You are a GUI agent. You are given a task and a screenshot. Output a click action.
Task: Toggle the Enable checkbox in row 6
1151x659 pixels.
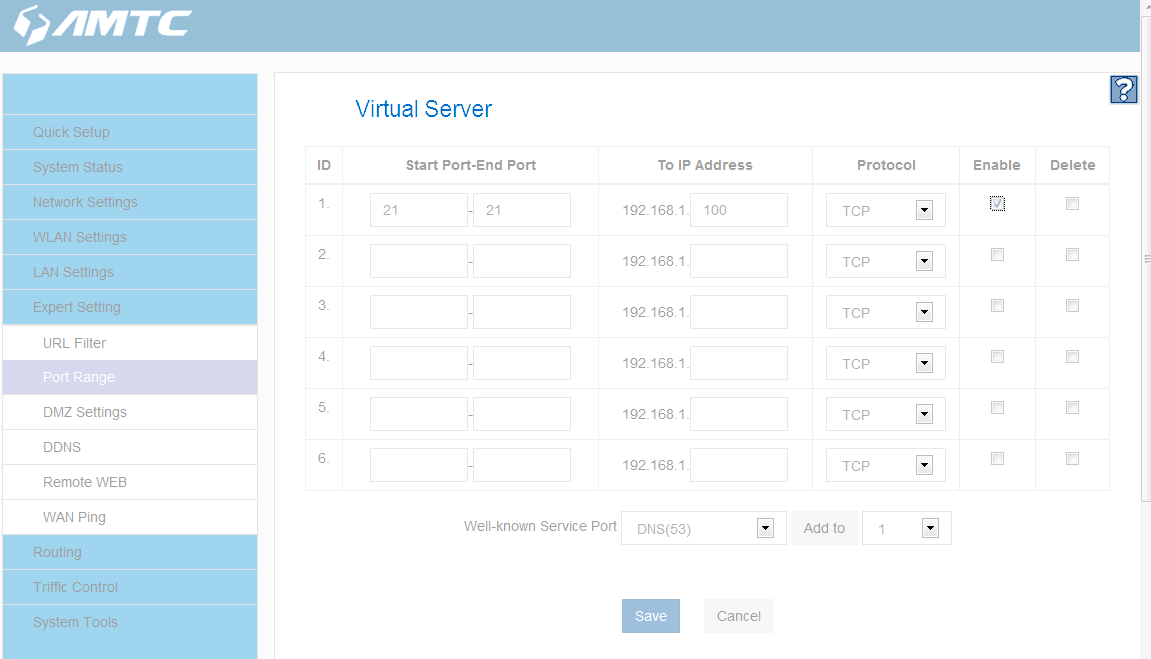[x=997, y=459]
